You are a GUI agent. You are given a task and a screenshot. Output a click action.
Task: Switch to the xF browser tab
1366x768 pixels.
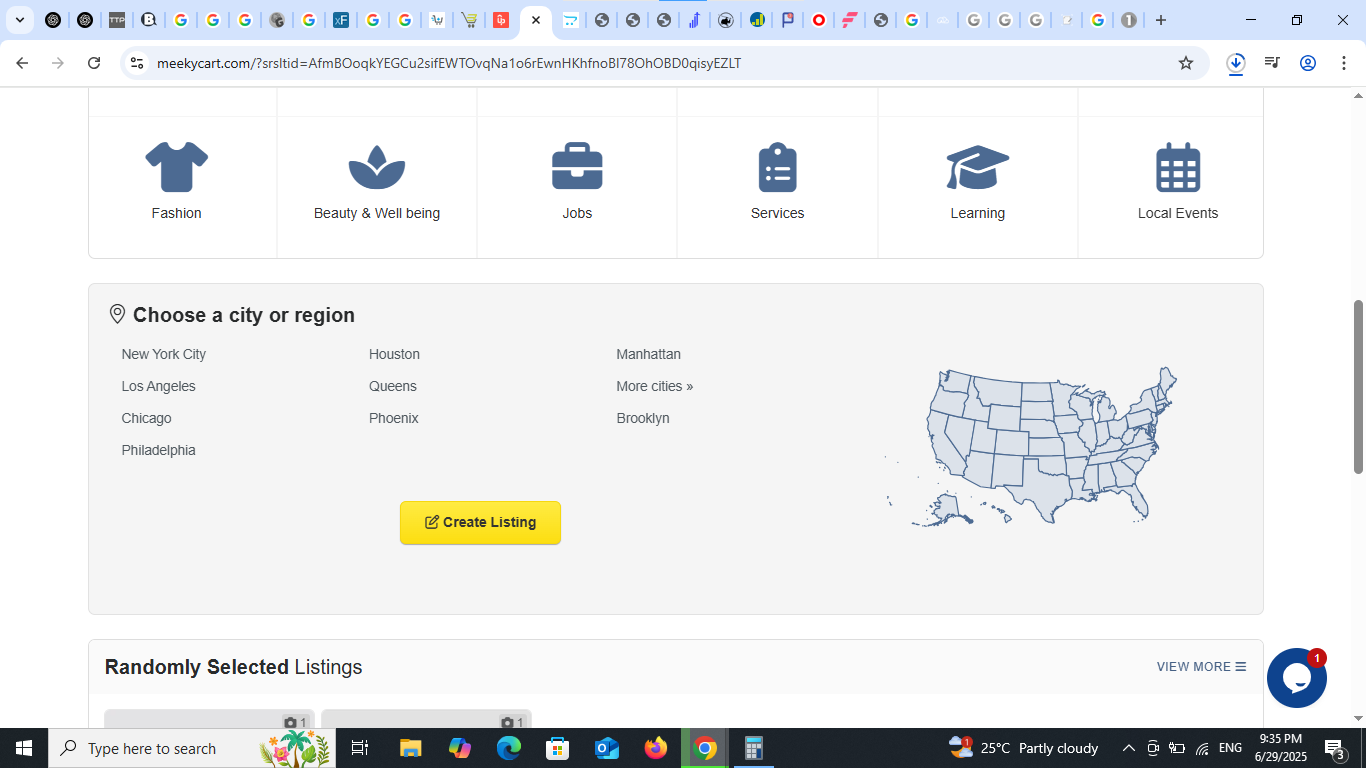341,20
